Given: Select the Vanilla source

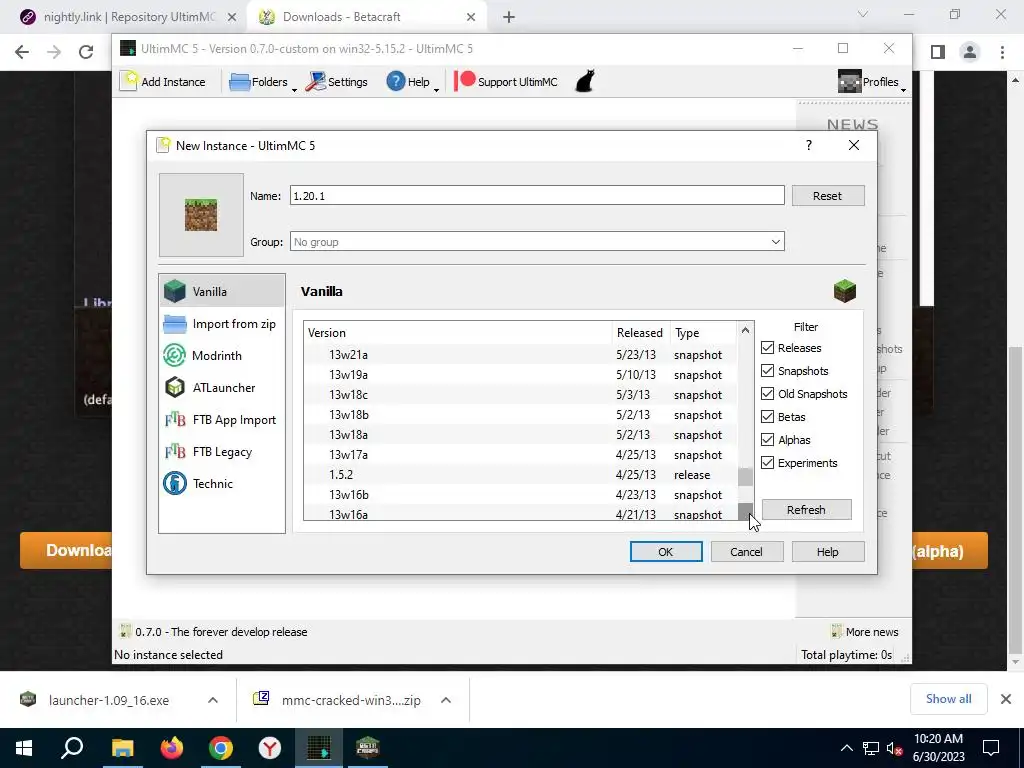Looking at the screenshot, I should [222, 291].
